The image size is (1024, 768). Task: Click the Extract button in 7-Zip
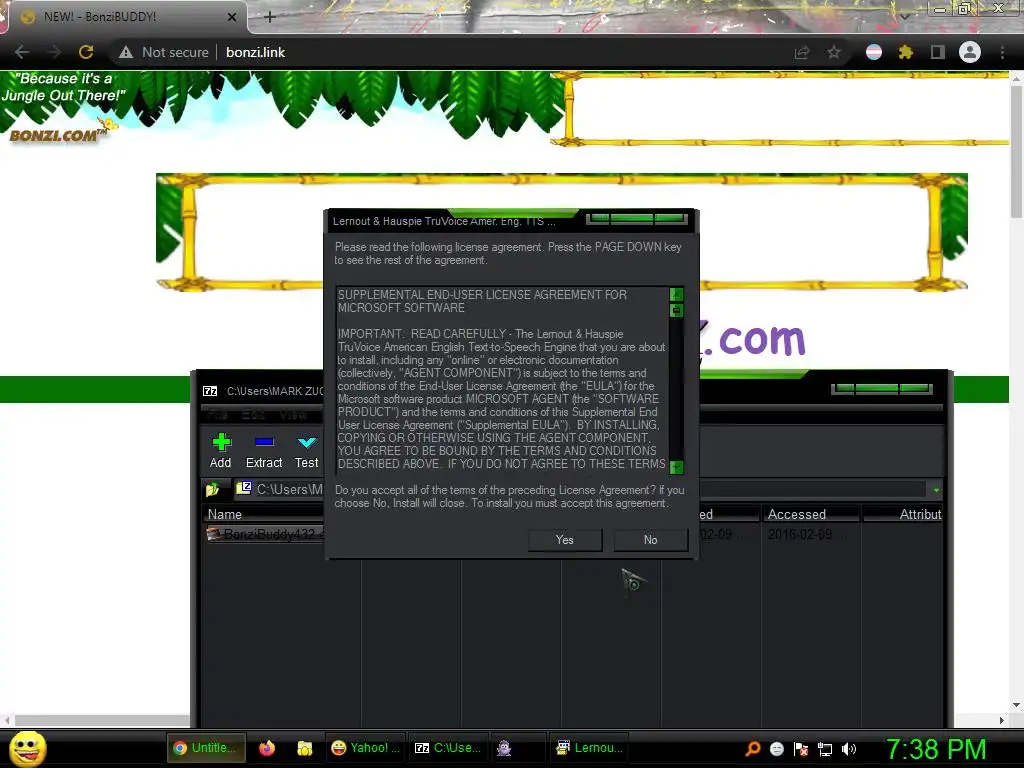point(264,451)
